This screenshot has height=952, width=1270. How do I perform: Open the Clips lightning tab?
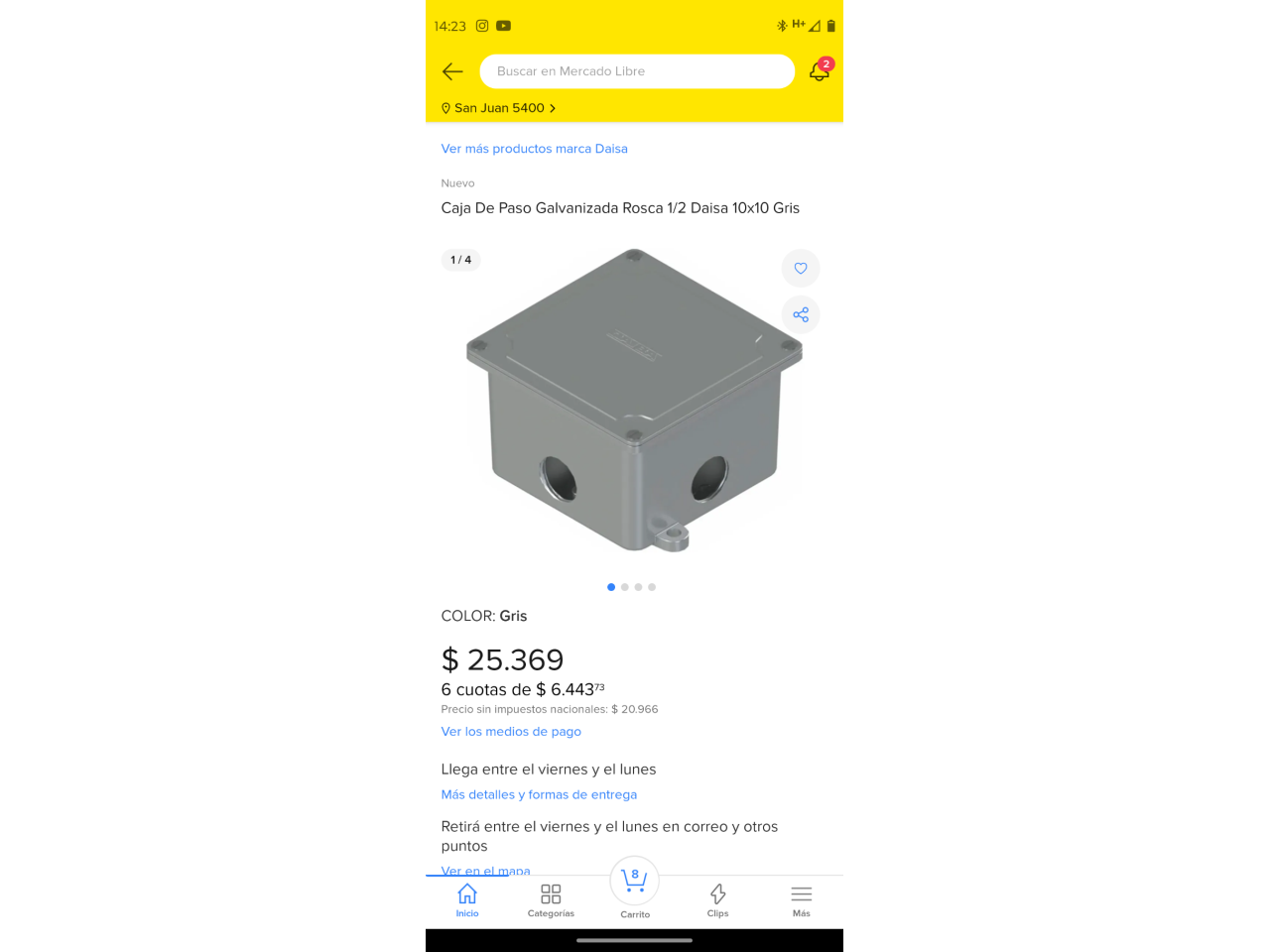717,899
